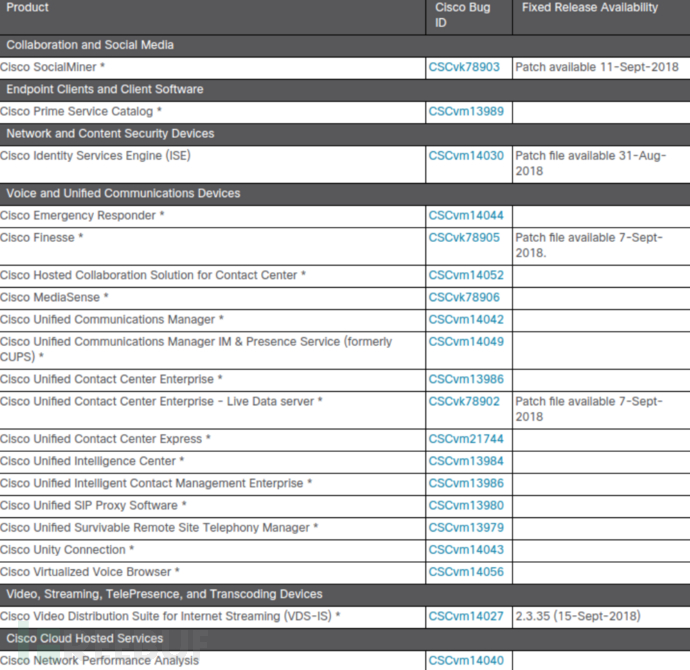Visit bug CSCvm14049 for IM & Presence
The height and width of the screenshot is (670, 690).
(466, 342)
